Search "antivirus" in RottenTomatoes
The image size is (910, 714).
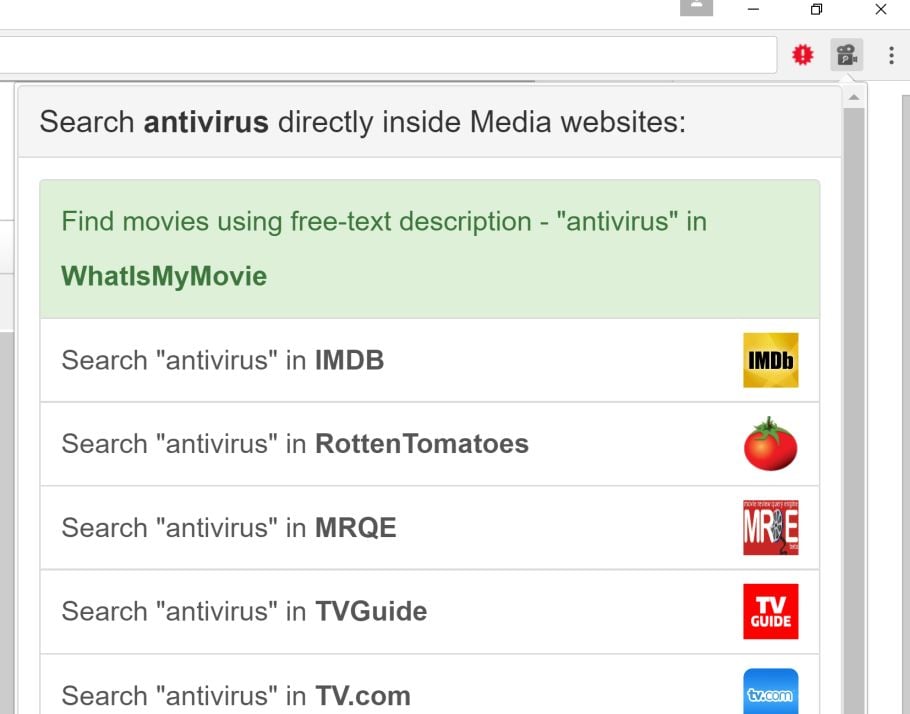(x=294, y=444)
